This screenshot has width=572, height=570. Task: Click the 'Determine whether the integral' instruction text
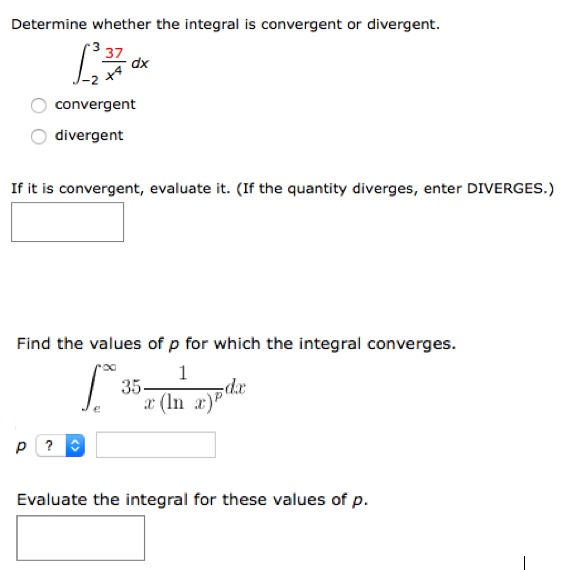click(x=225, y=24)
